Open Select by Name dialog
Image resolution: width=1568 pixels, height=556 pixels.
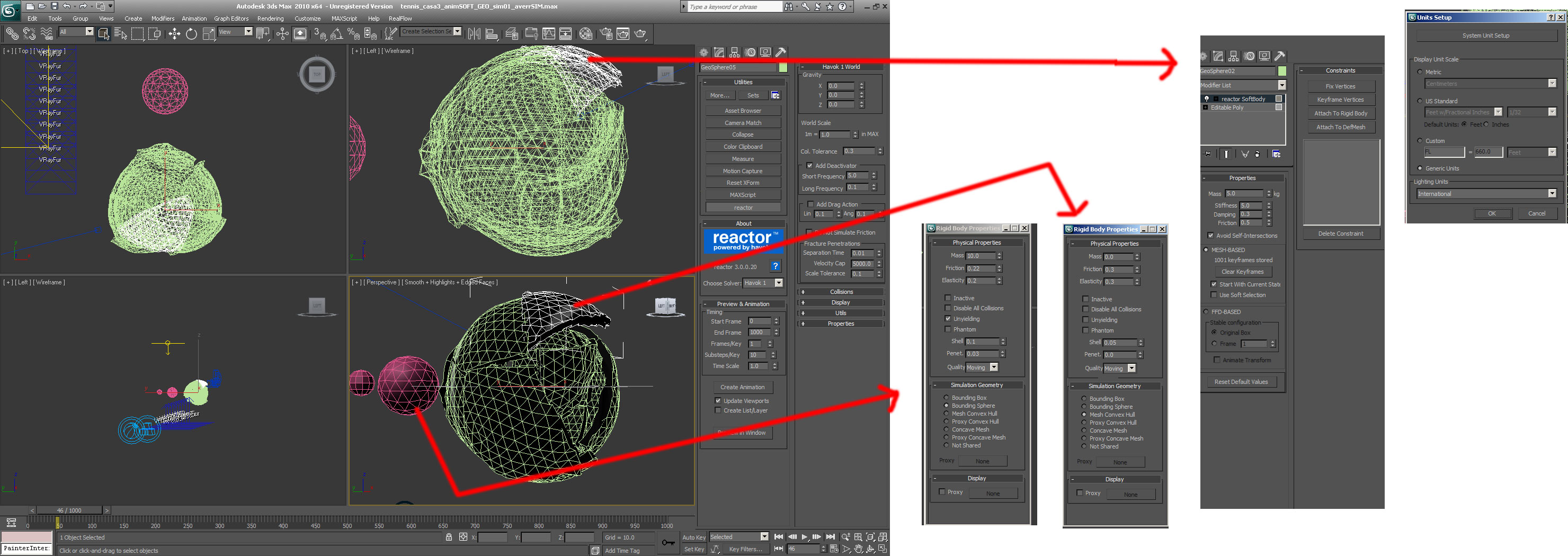click(x=121, y=33)
